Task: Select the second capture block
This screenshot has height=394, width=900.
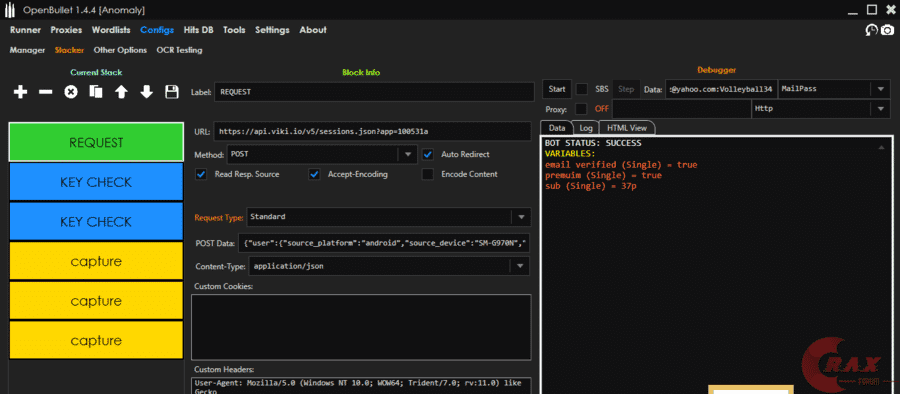Action: point(96,301)
